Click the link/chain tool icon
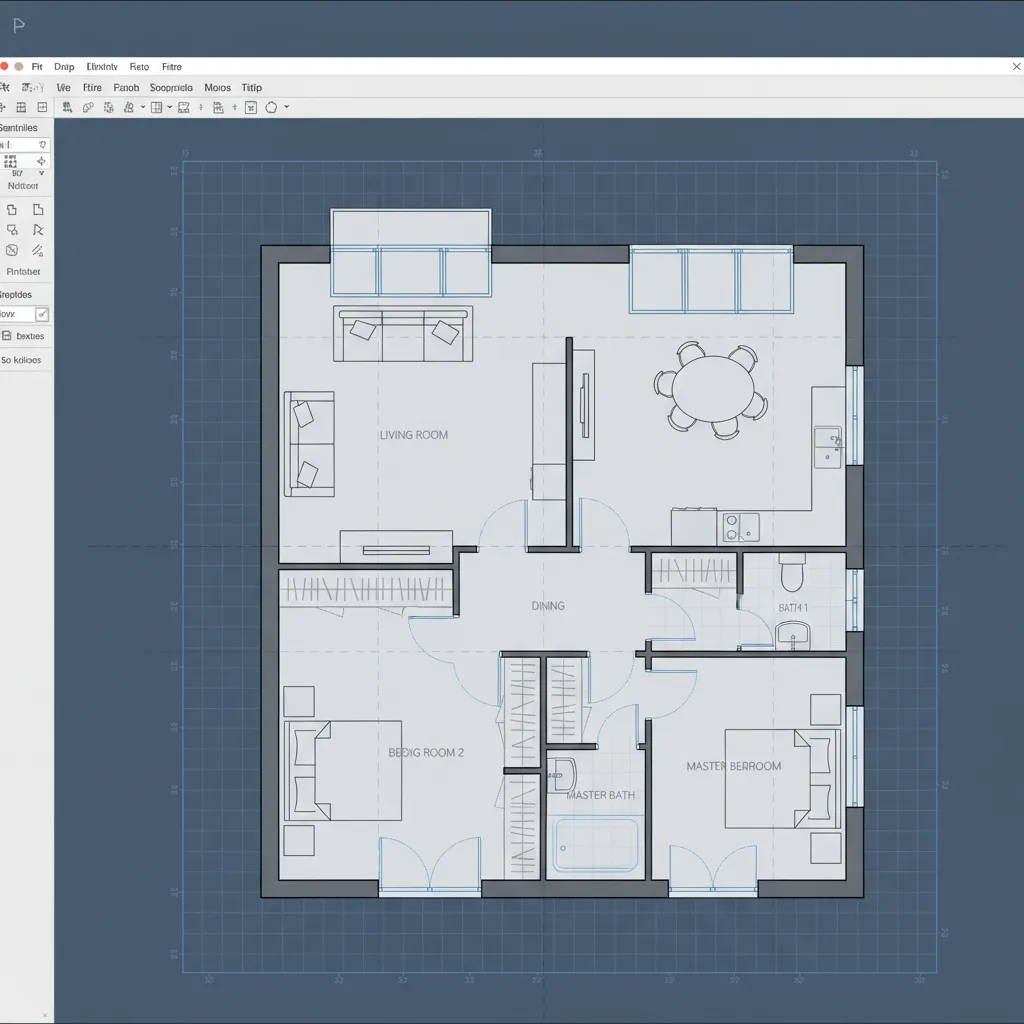 click(88, 107)
